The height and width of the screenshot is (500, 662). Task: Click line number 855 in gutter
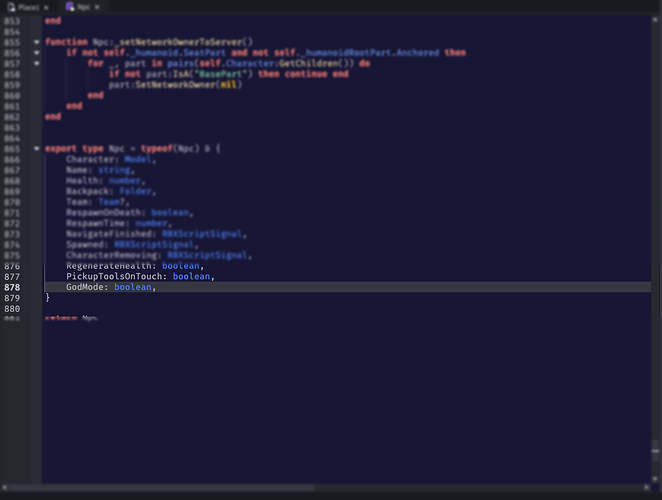click(x=12, y=42)
